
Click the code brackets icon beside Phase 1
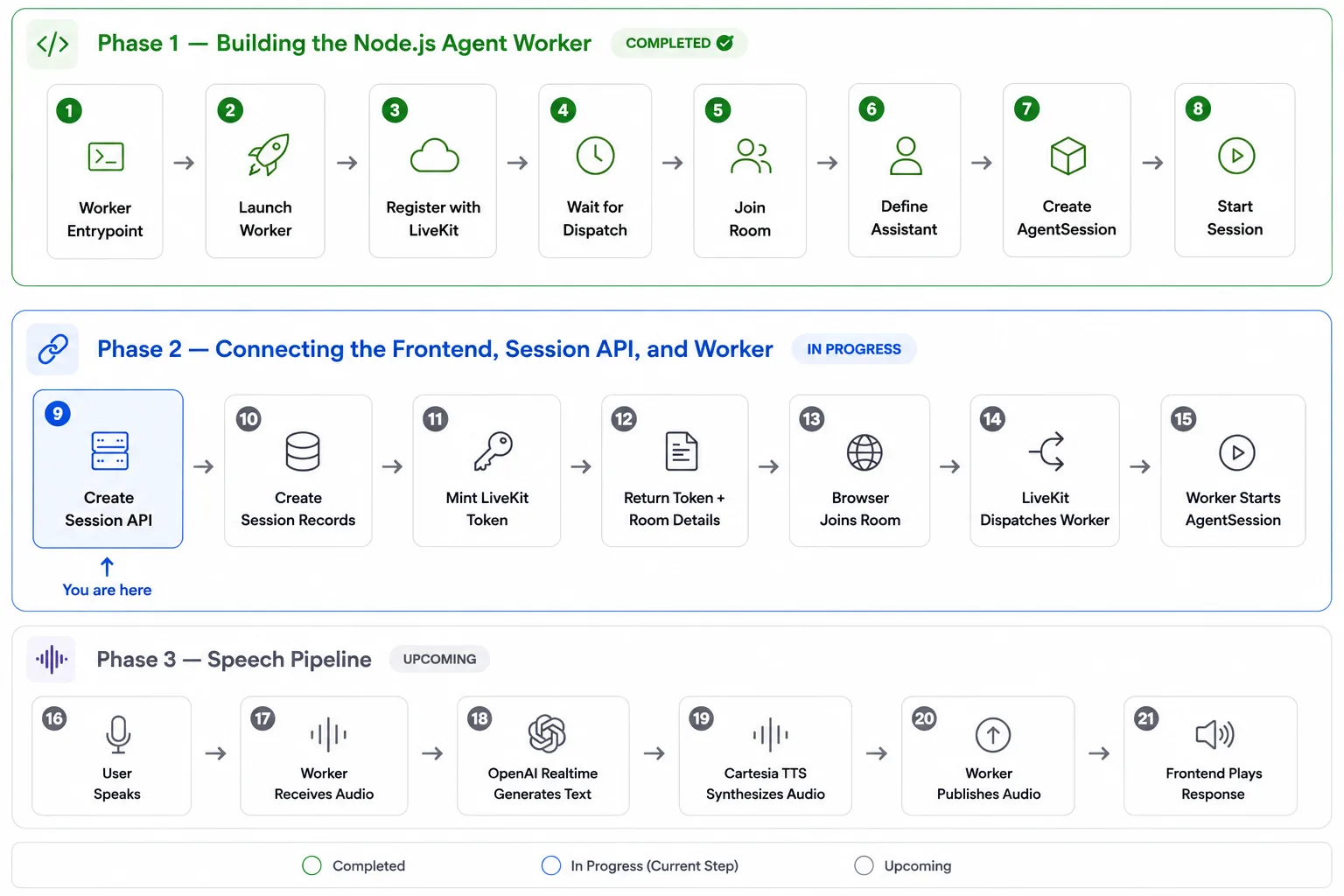pyautogui.click(x=52, y=44)
